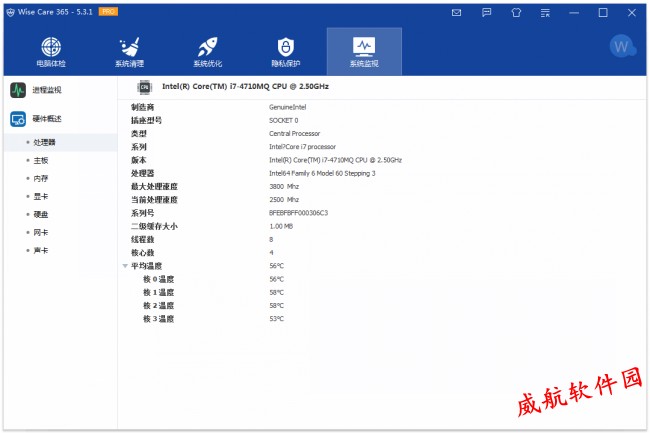
Task: Close the Wise Care 365 window
Action: 632,13
